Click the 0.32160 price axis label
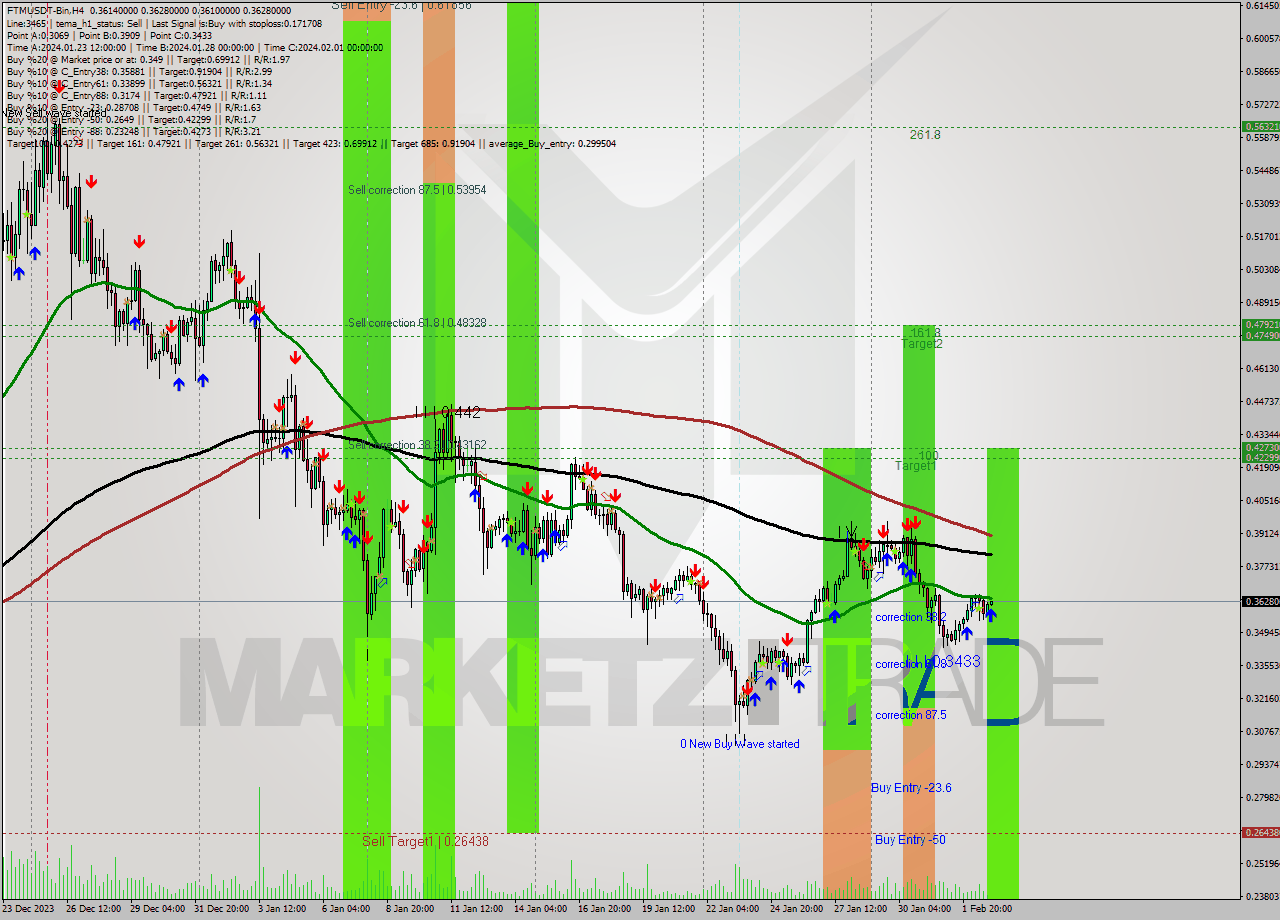This screenshot has height=920, width=1280. point(1262,698)
